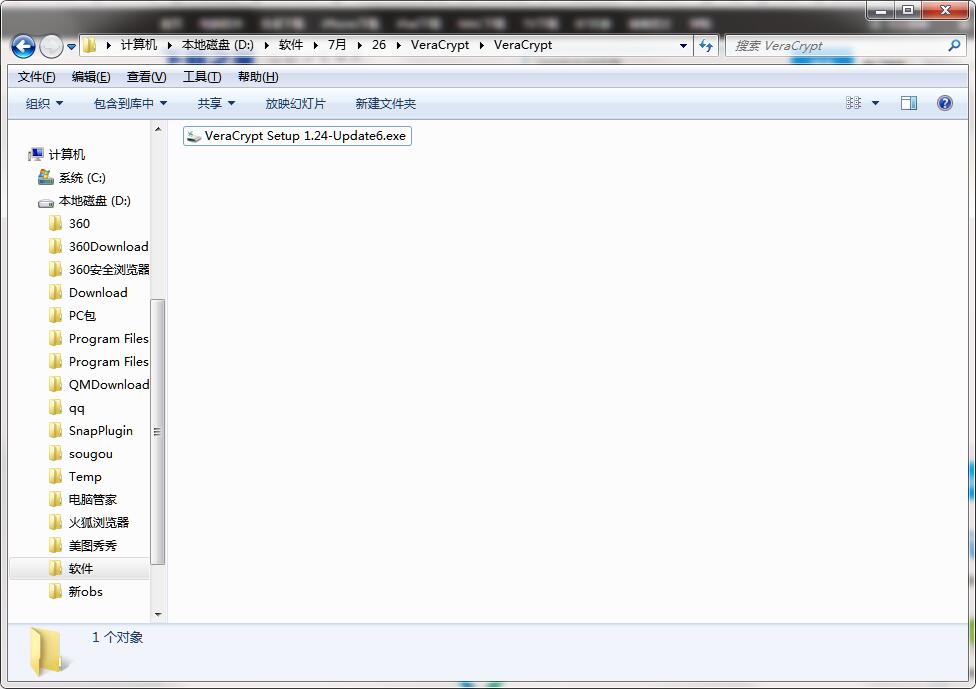Expand the arrow after 软件 in the address bar
The height and width of the screenshot is (689, 976).
316,45
